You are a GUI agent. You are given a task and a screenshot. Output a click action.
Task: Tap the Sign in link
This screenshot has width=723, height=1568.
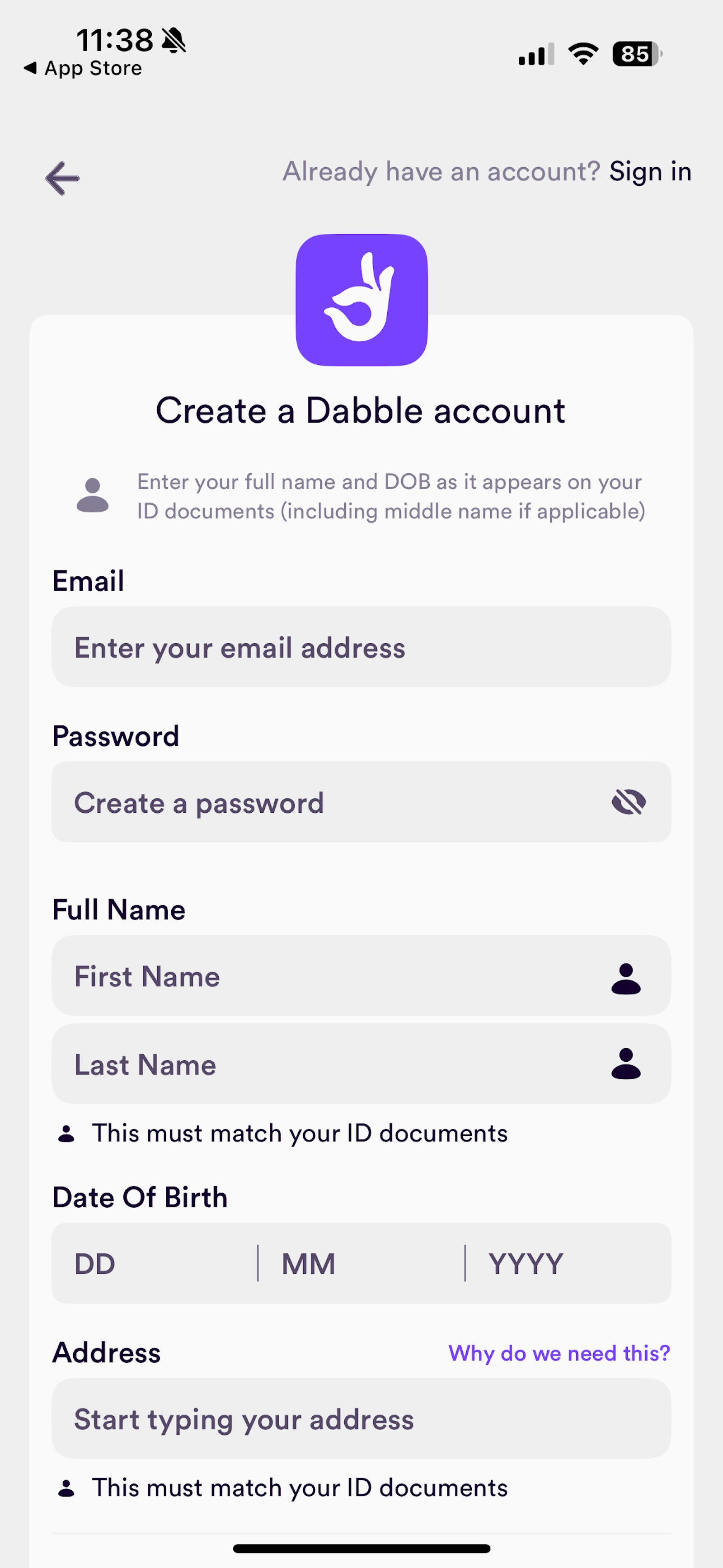point(650,172)
